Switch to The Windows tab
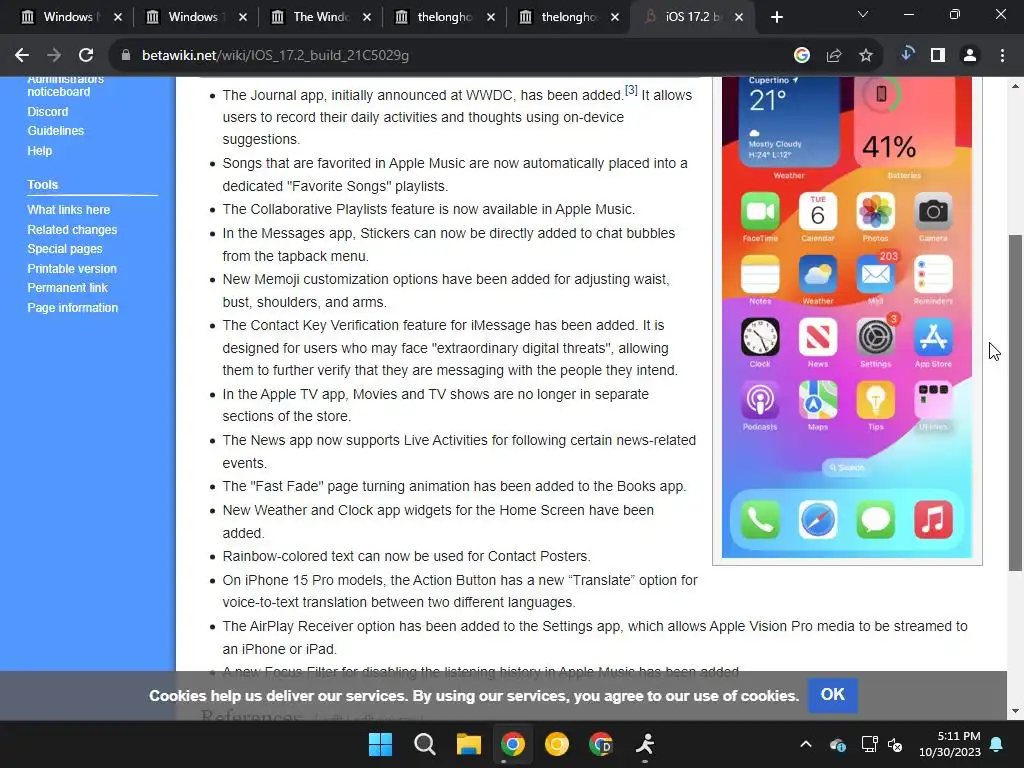The height and width of the screenshot is (768, 1024). coord(312,17)
